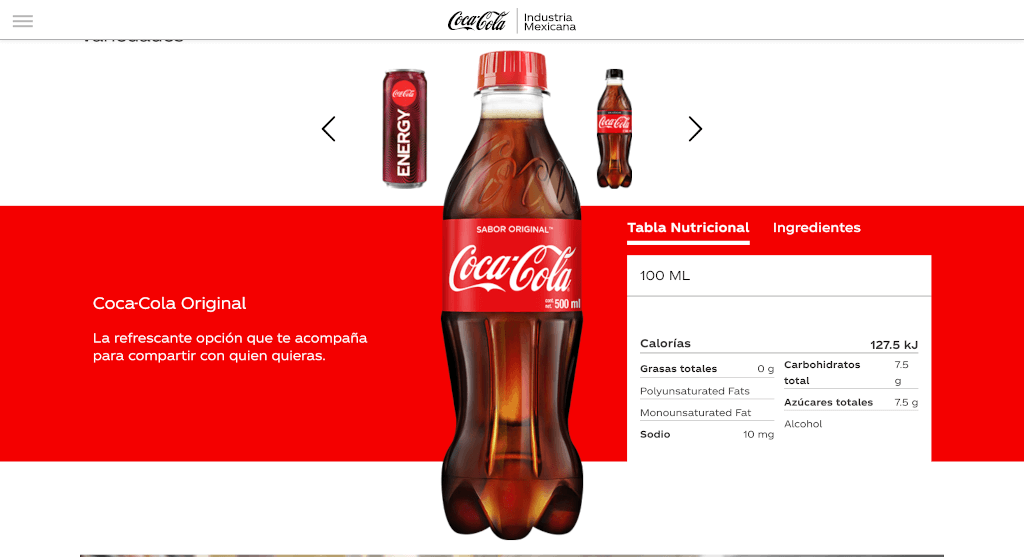The width and height of the screenshot is (1024, 557).
Task: Click the Sodio nutrition row
Action: (x=707, y=434)
